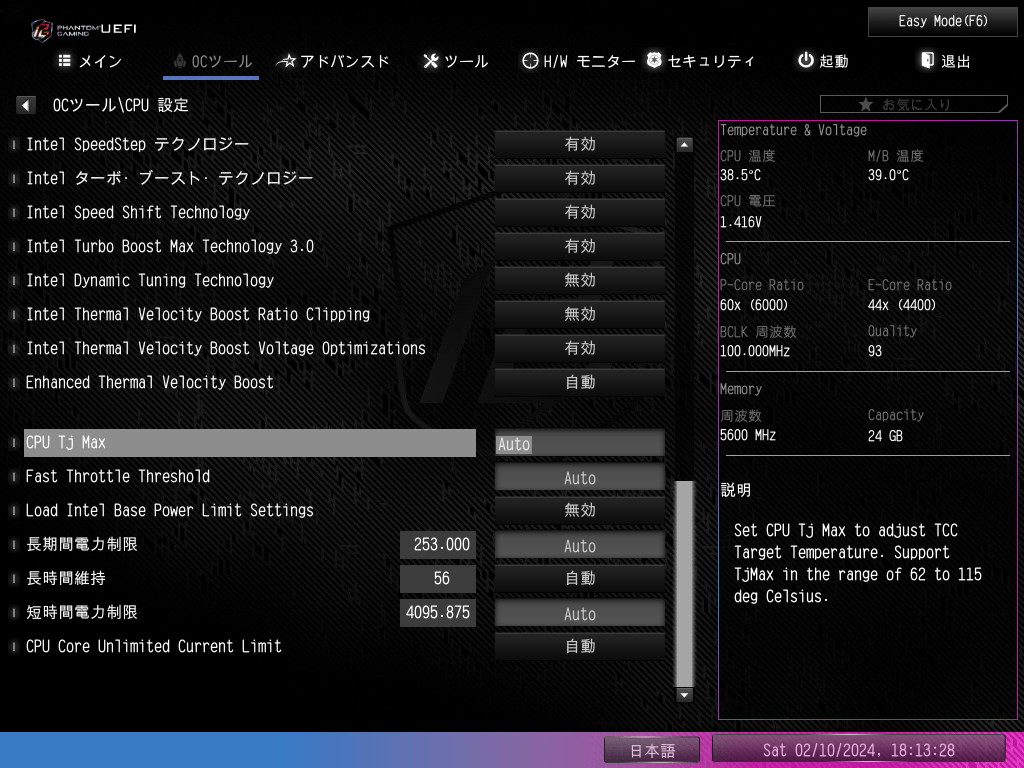Image resolution: width=1024 pixels, height=768 pixels.
Task: Select Enhanced Thermal Velocity Boost label
Action: [150, 383]
